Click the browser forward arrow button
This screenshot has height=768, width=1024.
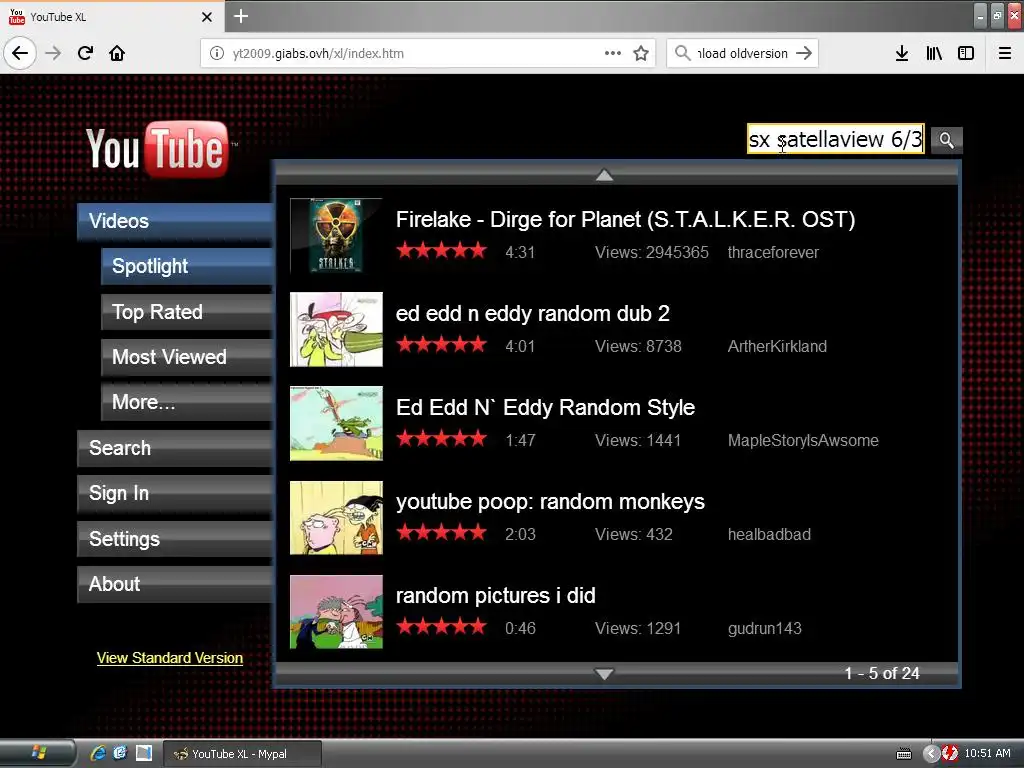[x=53, y=53]
